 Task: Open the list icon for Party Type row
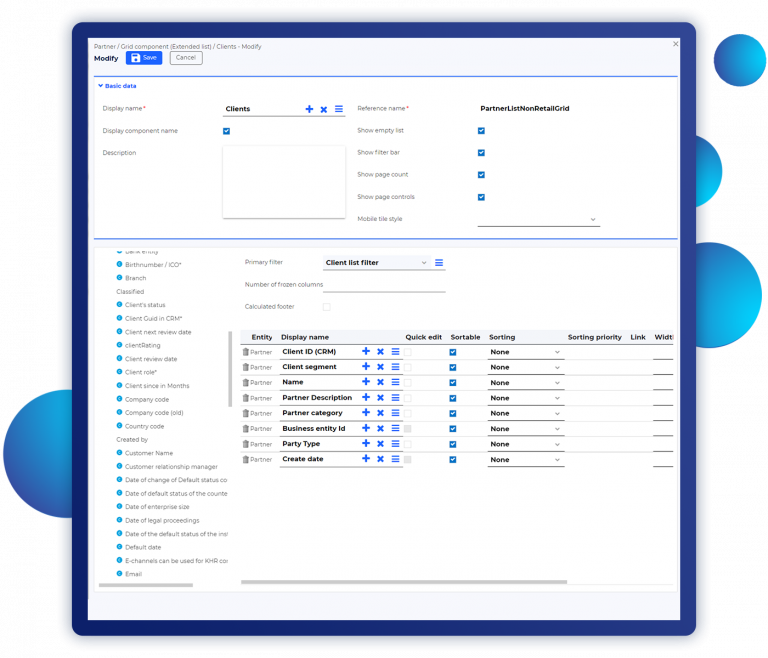395,444
